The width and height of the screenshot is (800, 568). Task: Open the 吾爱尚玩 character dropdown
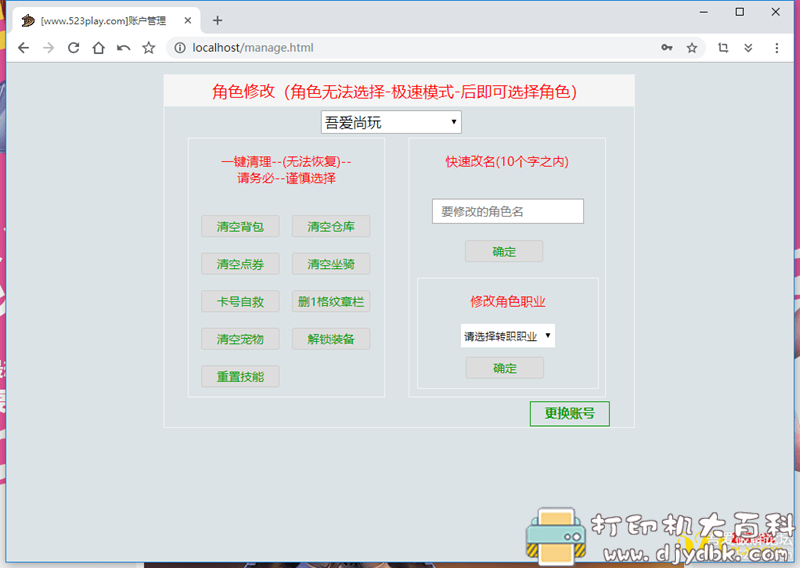coord(391,122)
